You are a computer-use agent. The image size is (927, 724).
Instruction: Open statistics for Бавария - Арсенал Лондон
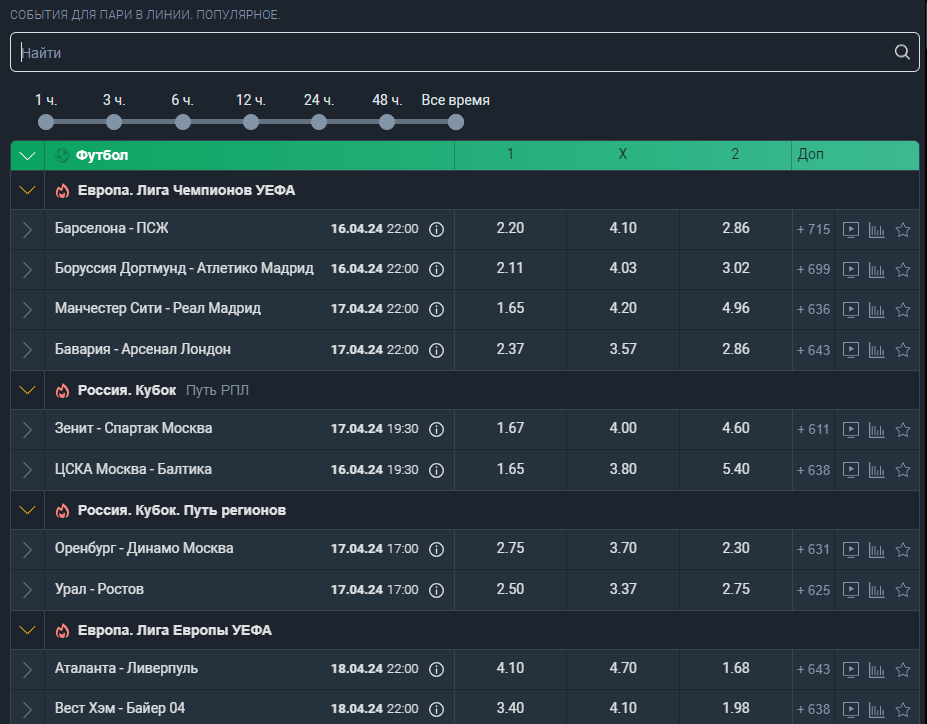pos(877,350)
